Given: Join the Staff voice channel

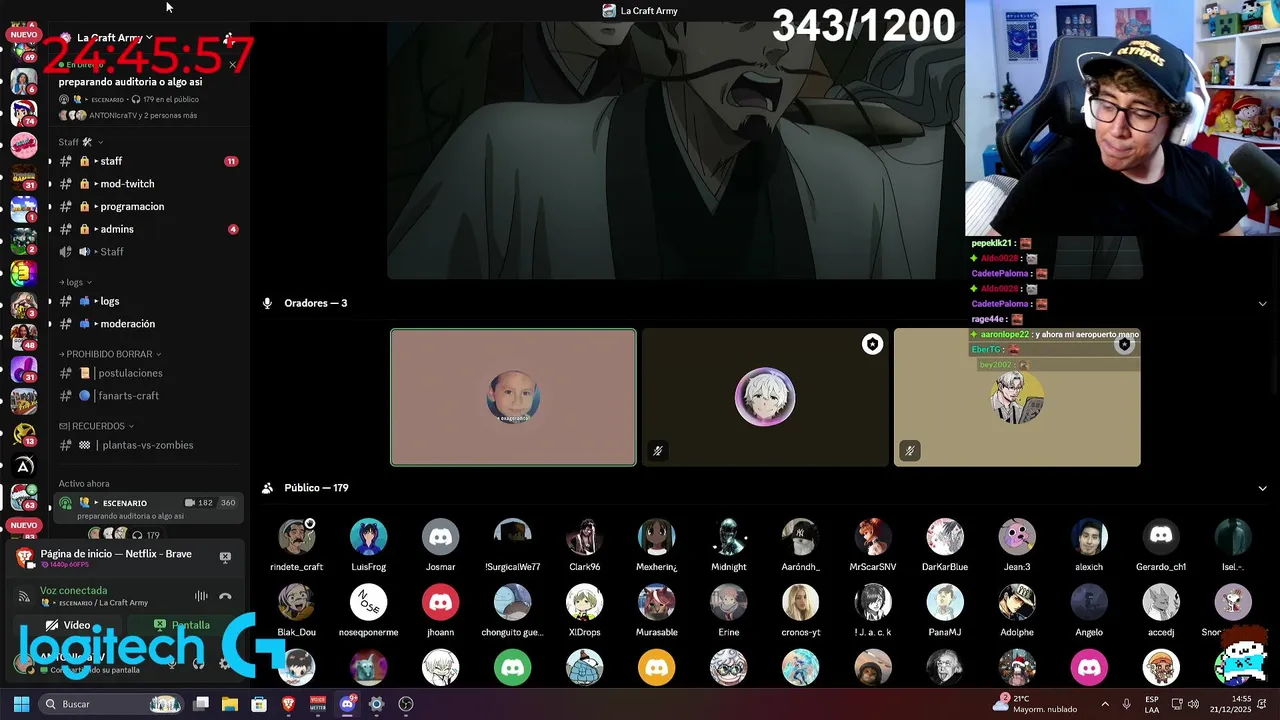Looking at the screenshot, I should [x=148, y=251].
